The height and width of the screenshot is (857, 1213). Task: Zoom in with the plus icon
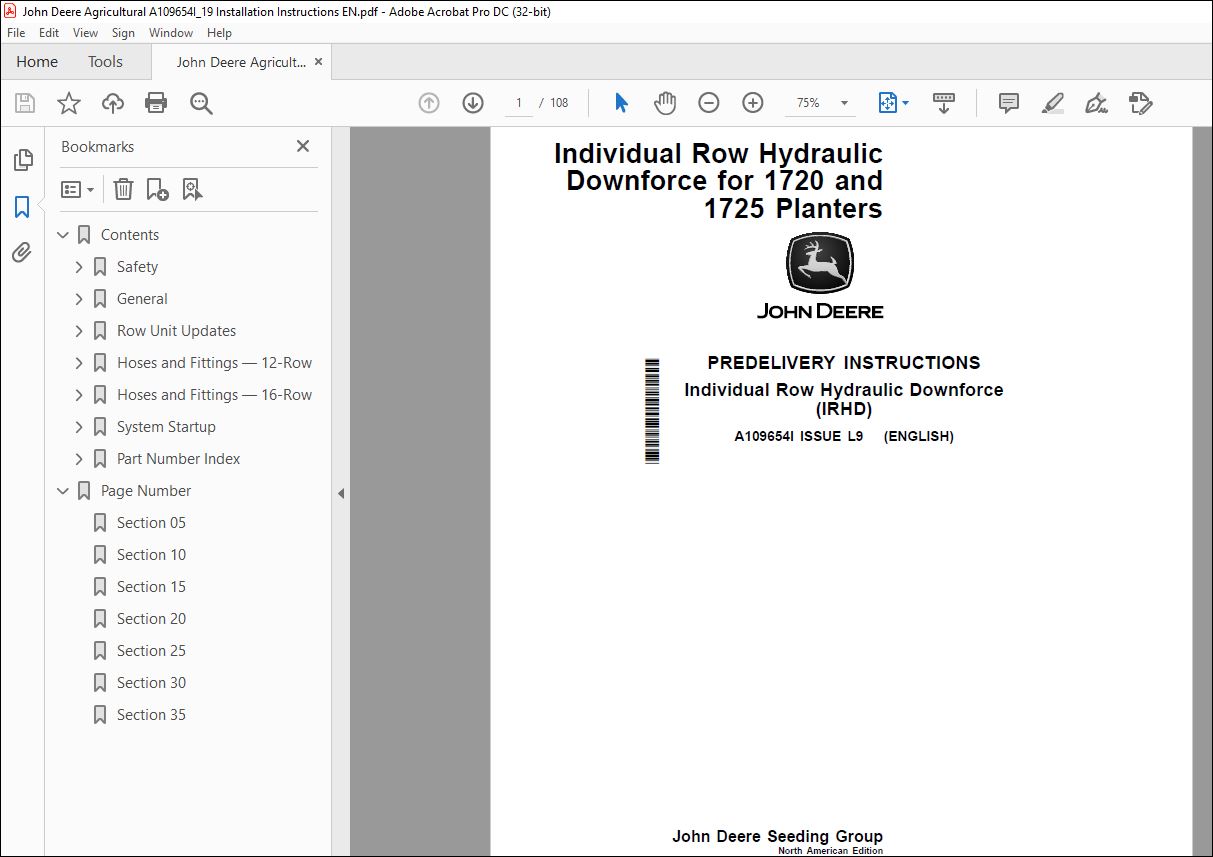point(753,103)
